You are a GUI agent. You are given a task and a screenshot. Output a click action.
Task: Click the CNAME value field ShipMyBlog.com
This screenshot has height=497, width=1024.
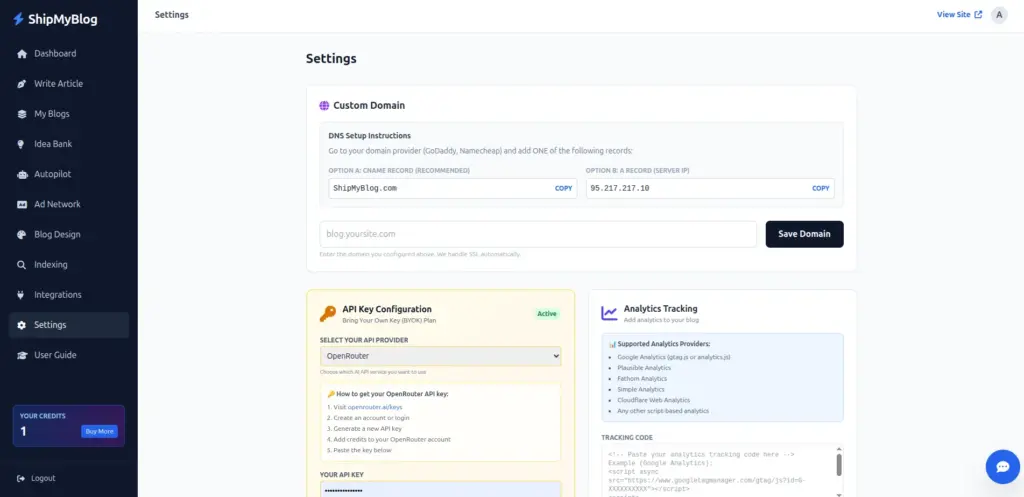451,188
